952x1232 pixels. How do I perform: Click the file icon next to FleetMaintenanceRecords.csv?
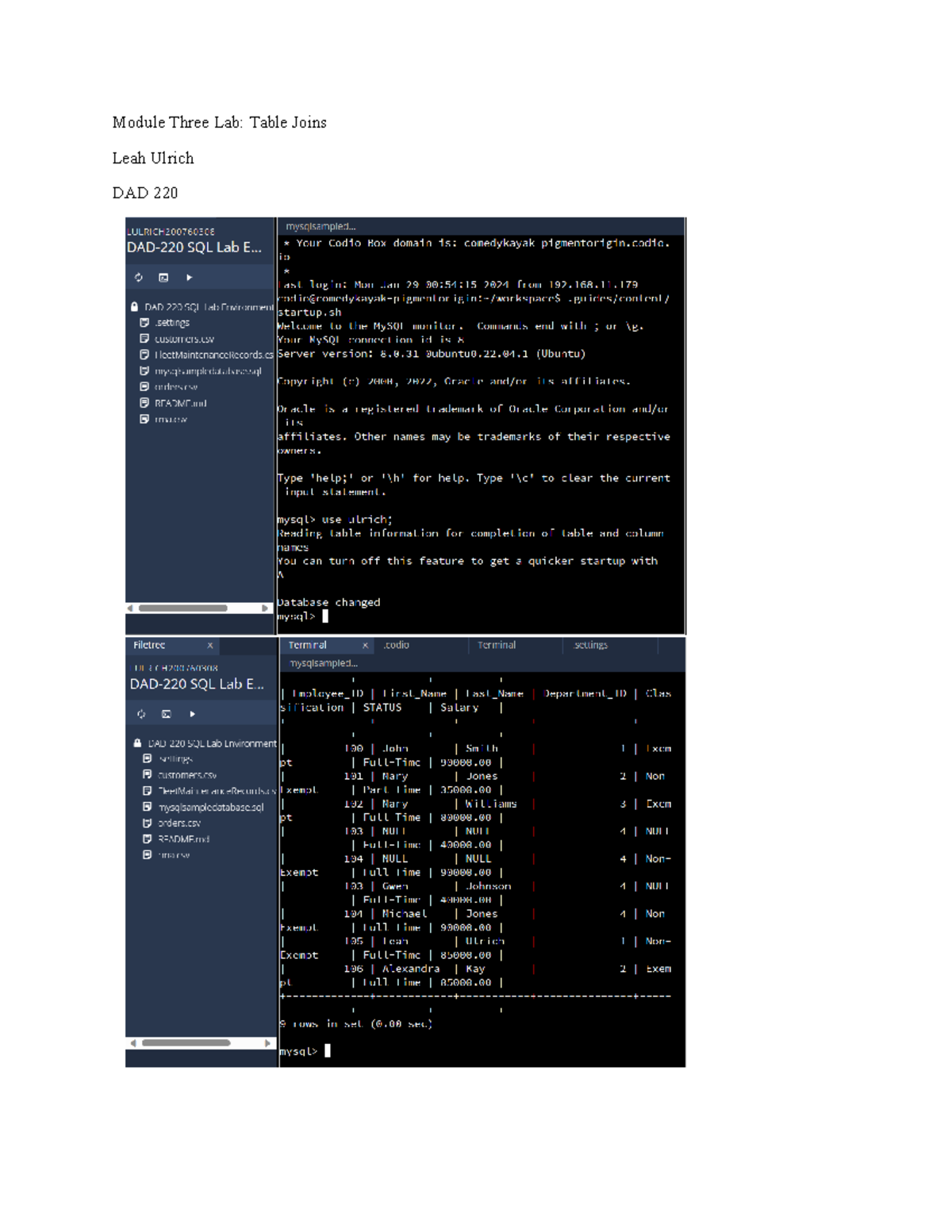pos(144,355)
